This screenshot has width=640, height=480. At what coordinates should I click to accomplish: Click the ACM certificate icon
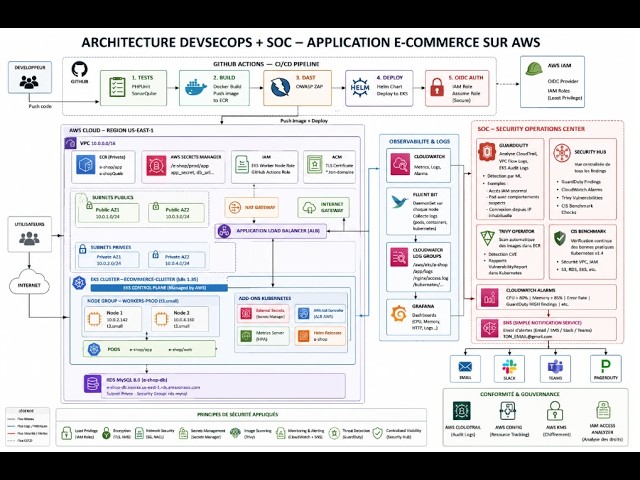314,164
